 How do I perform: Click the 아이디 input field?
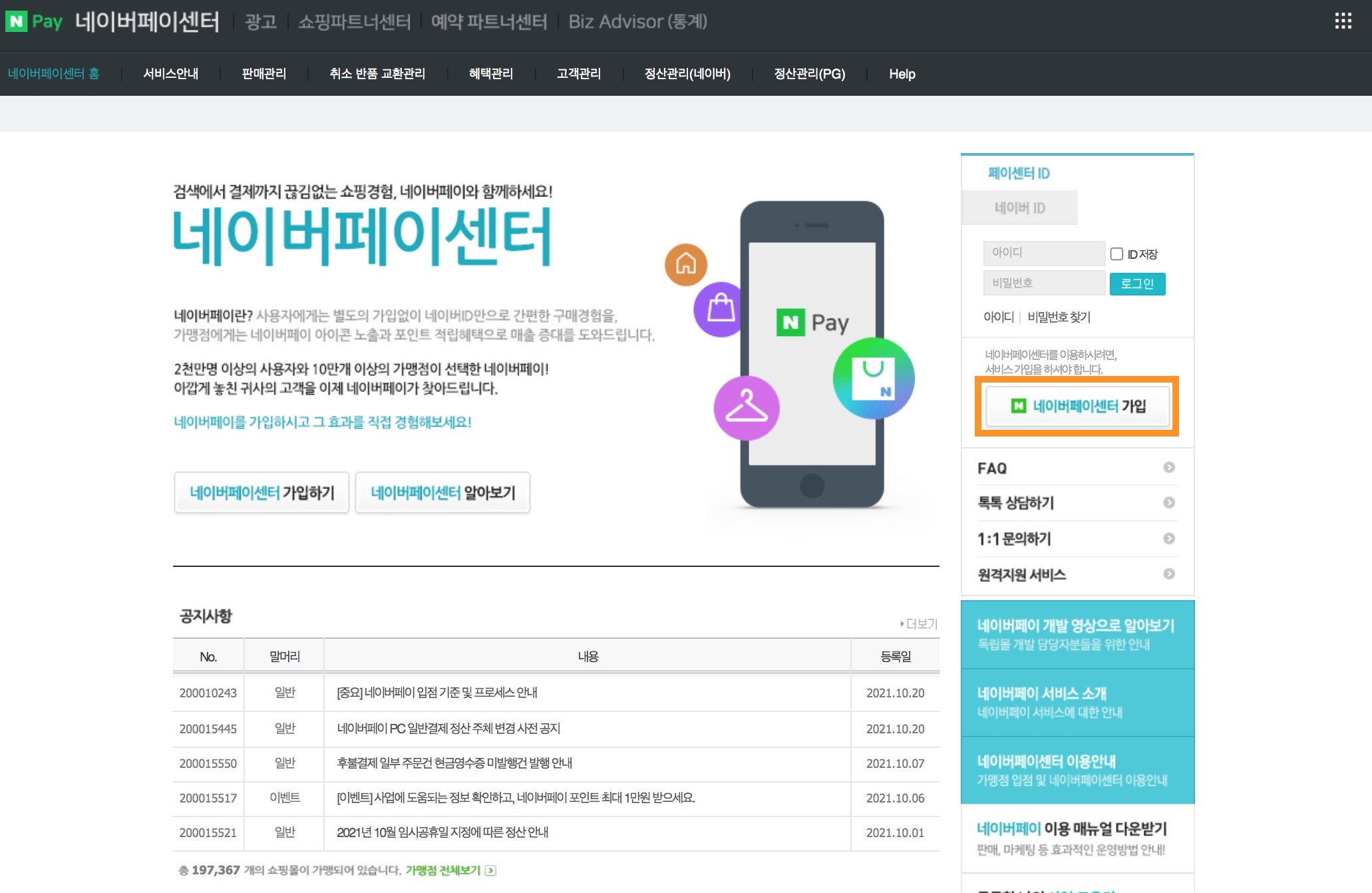coord(1044,253)
